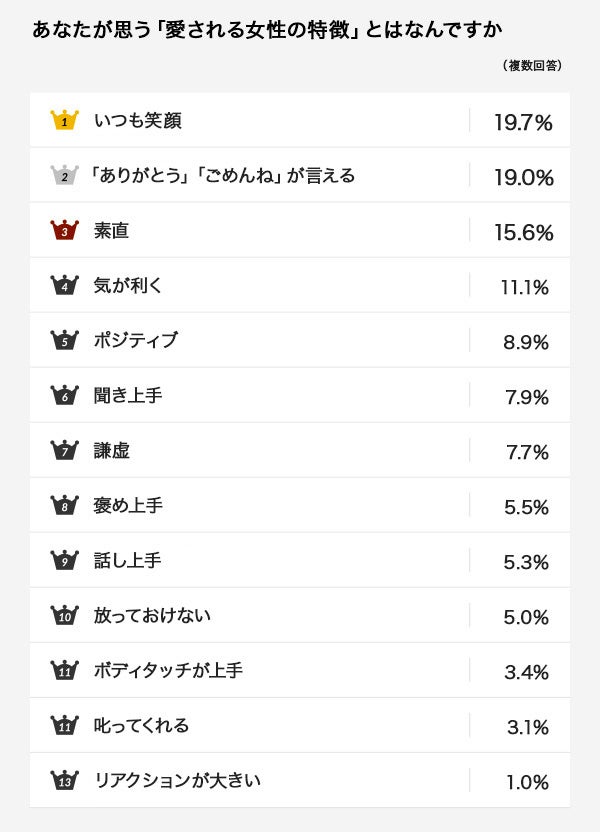Image resolution: width=600 pixels, height=832 pixels.
Task: Click the silver rank 2 crown icon
Action: click(64, 175)
